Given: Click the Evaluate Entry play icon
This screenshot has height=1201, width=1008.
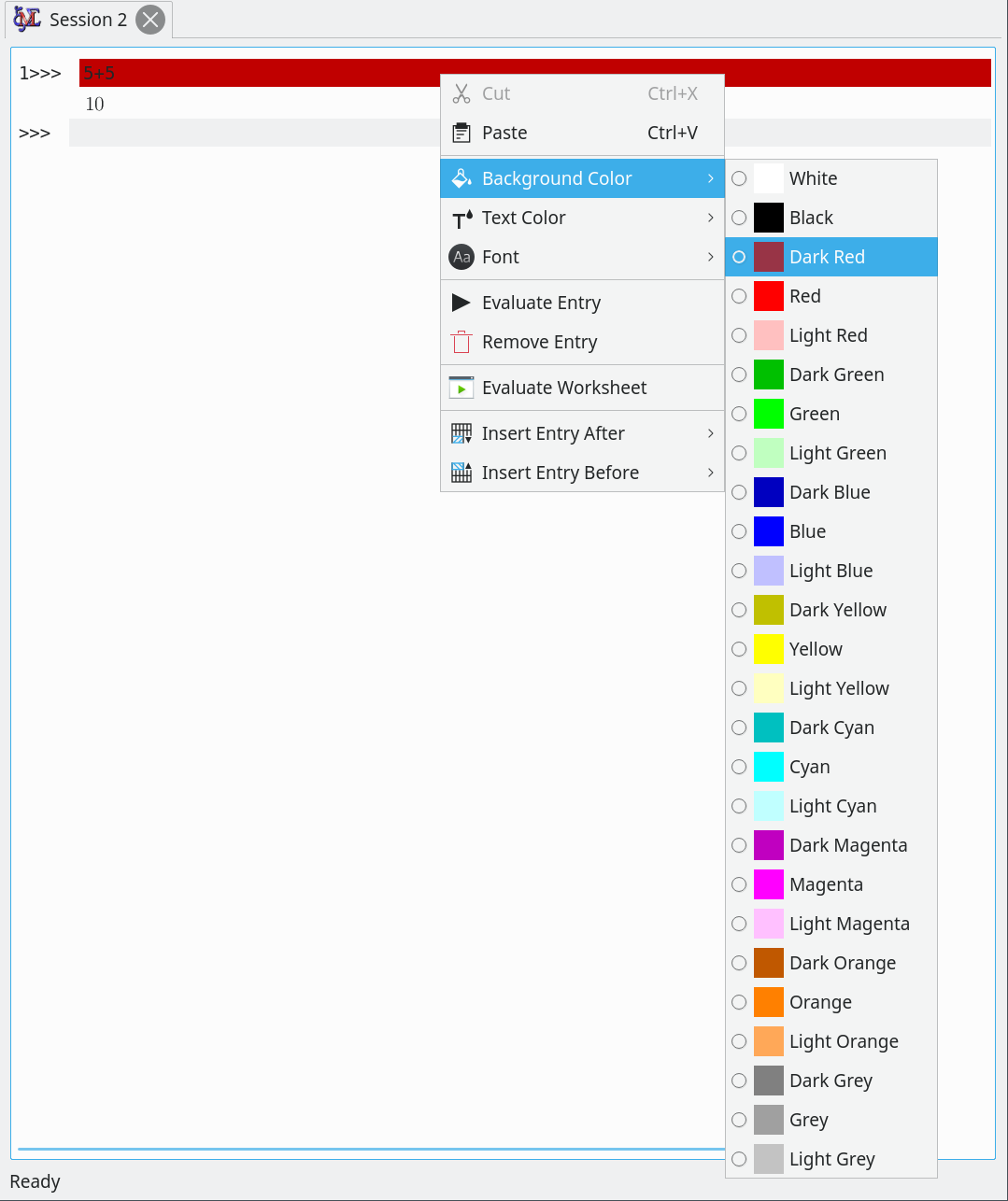Looking at the screenshot, I should pos(461,302).
